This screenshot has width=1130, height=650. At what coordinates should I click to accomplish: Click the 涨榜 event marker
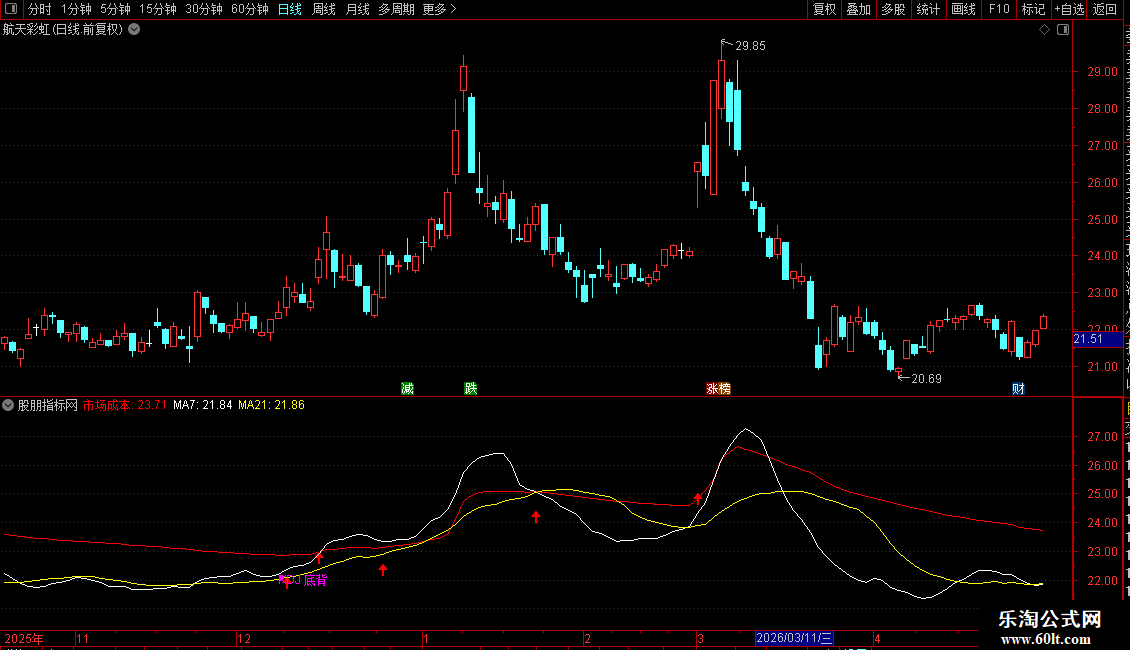click(719, 388)
